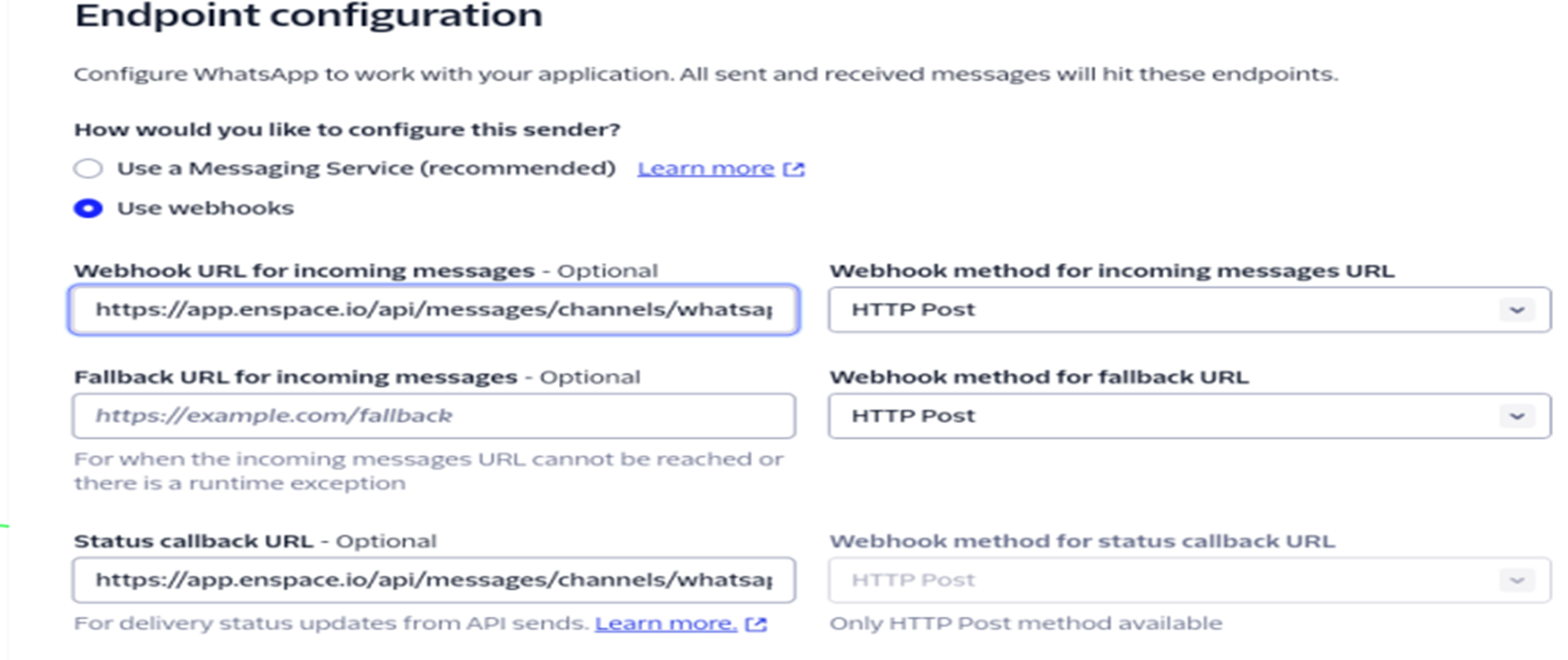Click the "Endpoint configuration" heading
The height and width of the screenshot is (660, 1568).
[309, 16]
